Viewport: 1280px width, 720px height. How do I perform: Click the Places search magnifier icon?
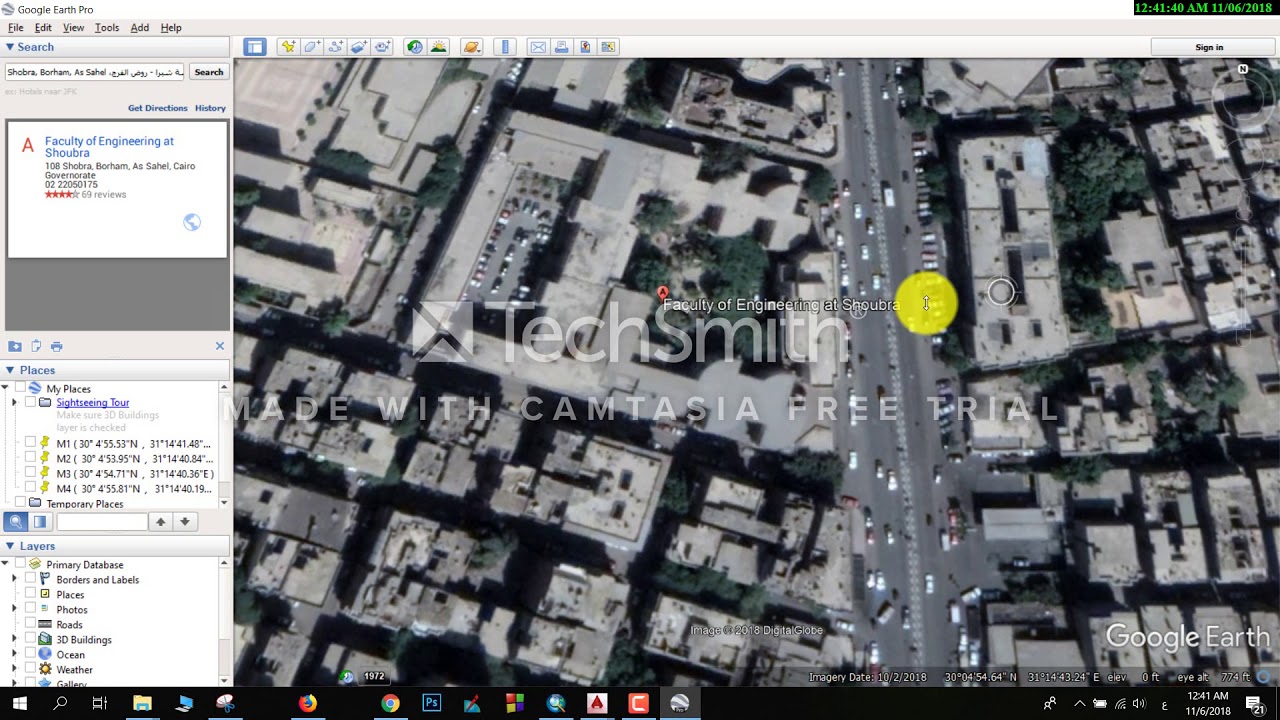click(16, 521)
